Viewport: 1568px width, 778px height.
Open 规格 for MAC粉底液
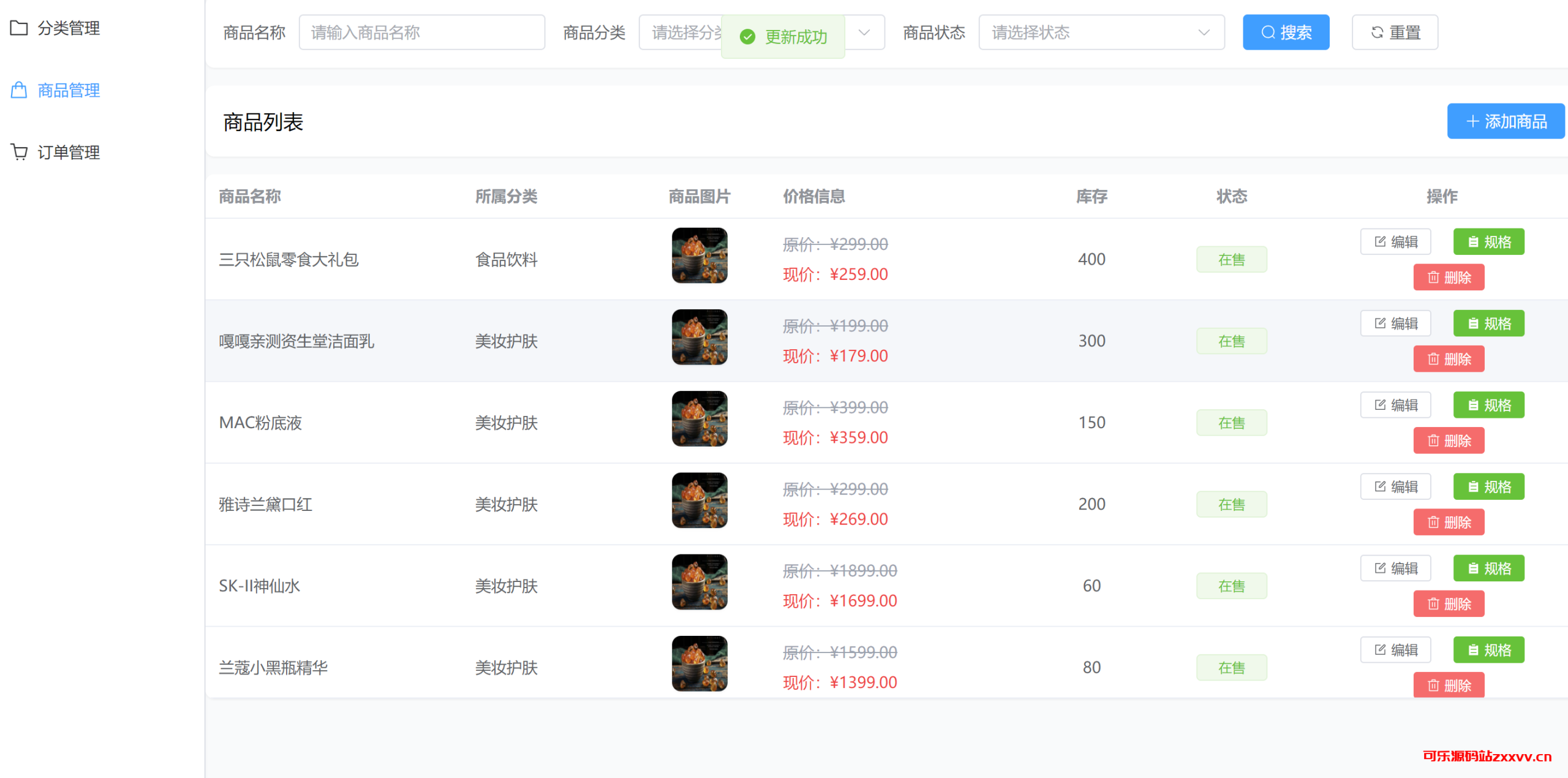(1488, 405)
